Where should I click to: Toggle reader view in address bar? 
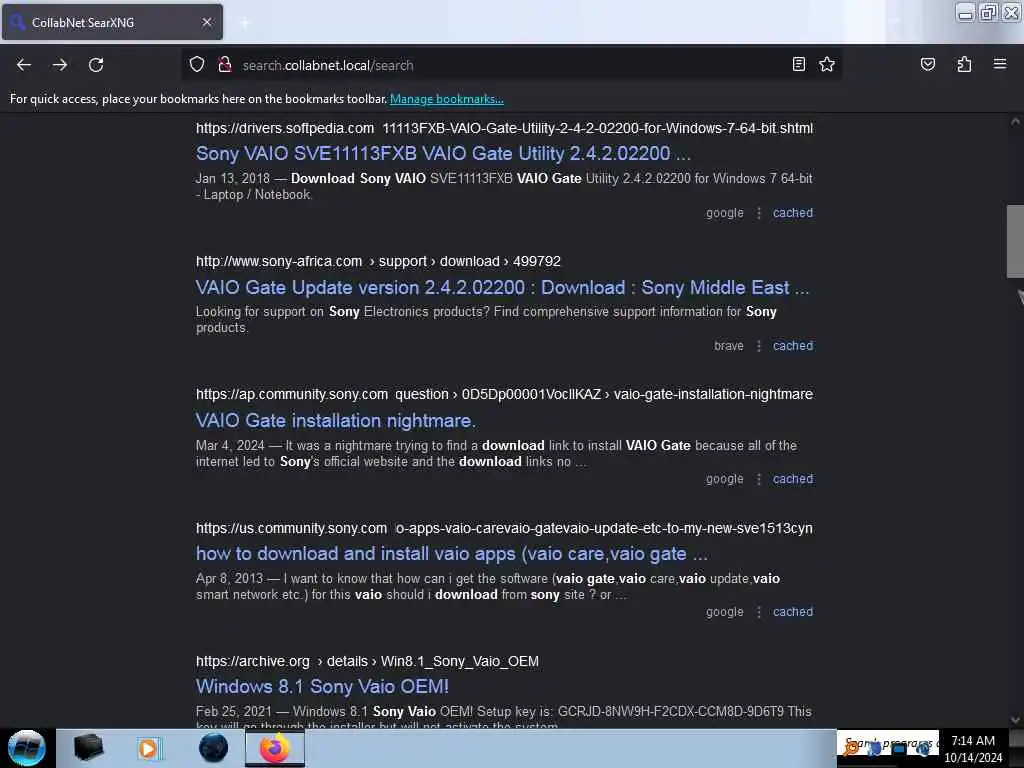[799, 64]
